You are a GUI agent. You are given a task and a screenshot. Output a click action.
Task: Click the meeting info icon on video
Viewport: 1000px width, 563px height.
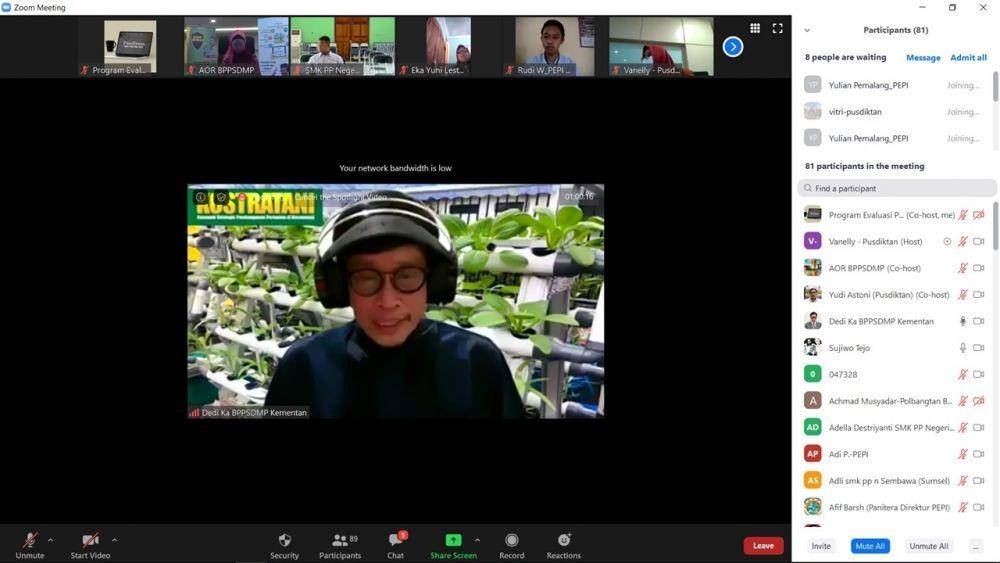click(x=200, y=197)
